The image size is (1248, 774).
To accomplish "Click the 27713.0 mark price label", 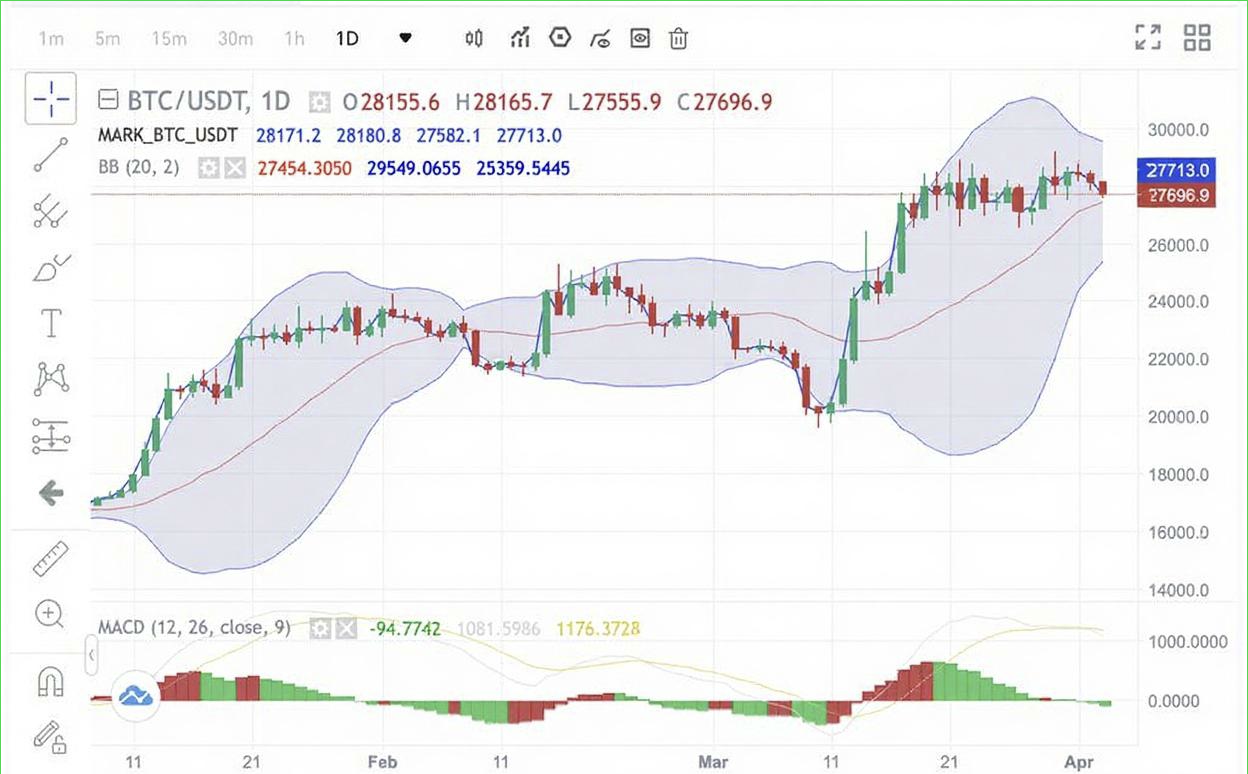I will tap(1176, 169).
